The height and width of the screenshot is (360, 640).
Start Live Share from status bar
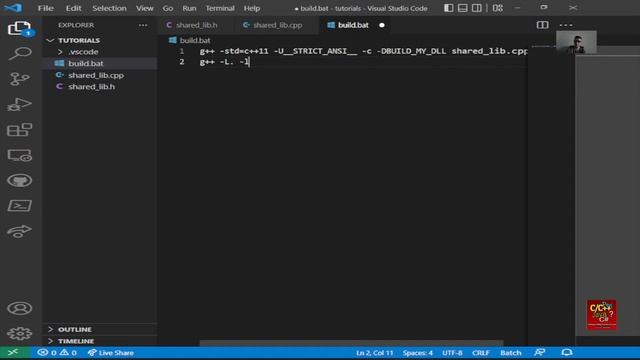point(111,353)
